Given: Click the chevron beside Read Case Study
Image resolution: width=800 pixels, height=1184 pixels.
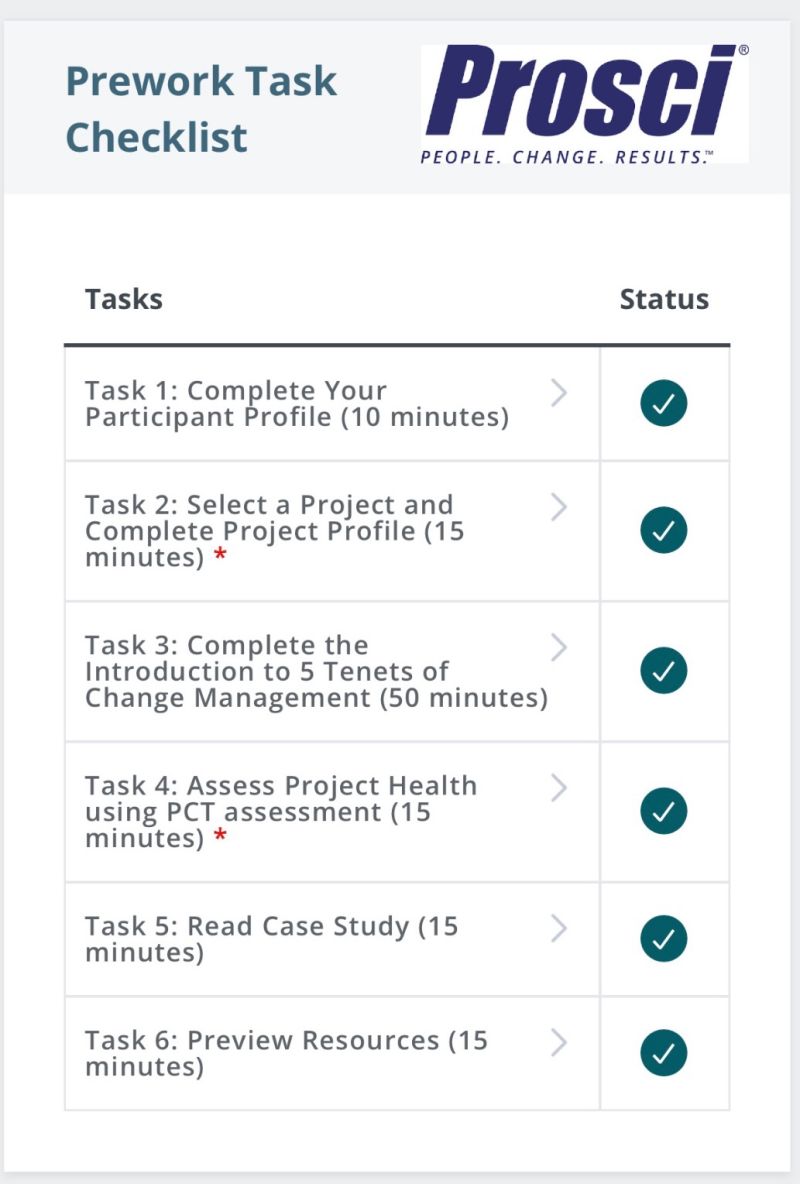Looking at the screenshot, I should coord(558,928).
